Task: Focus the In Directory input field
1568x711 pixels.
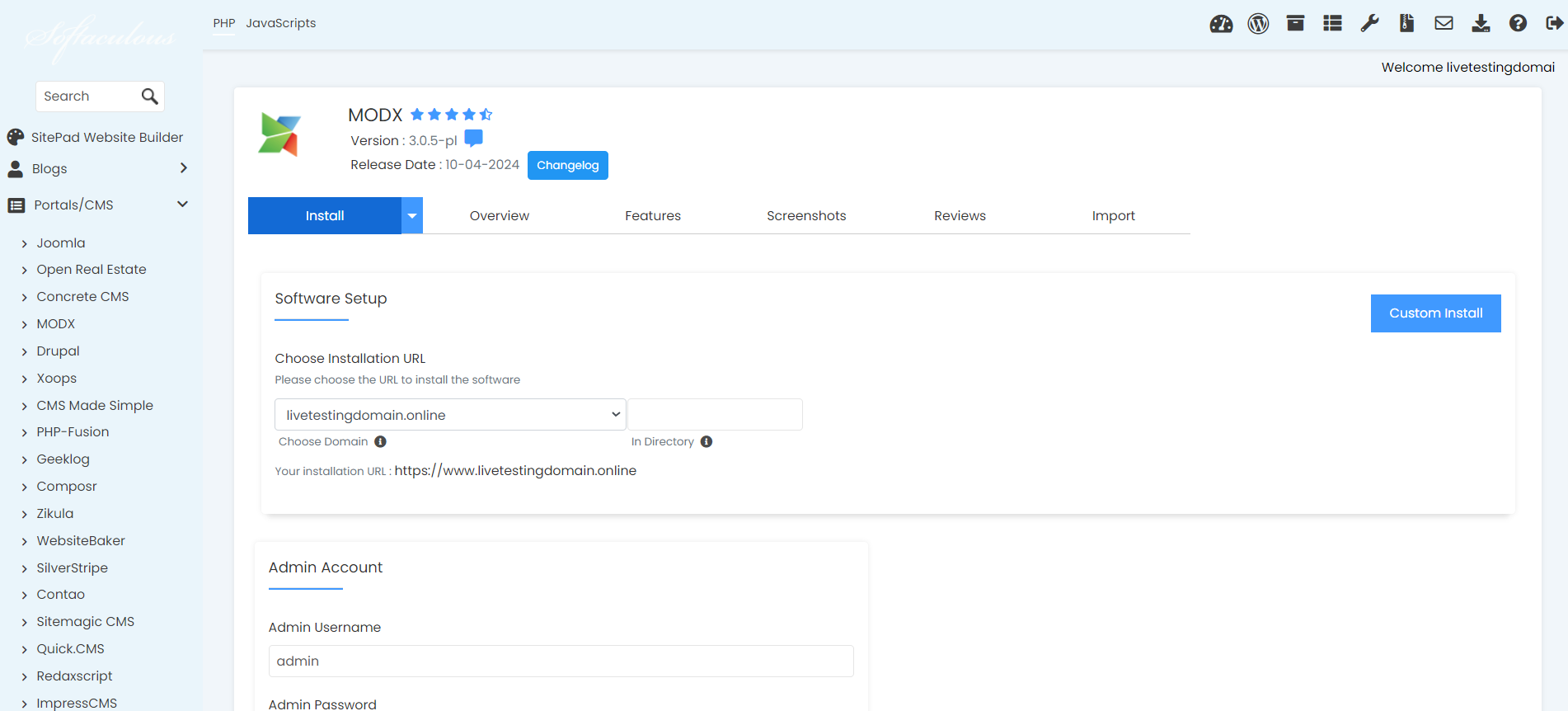Action: point(715,415)
